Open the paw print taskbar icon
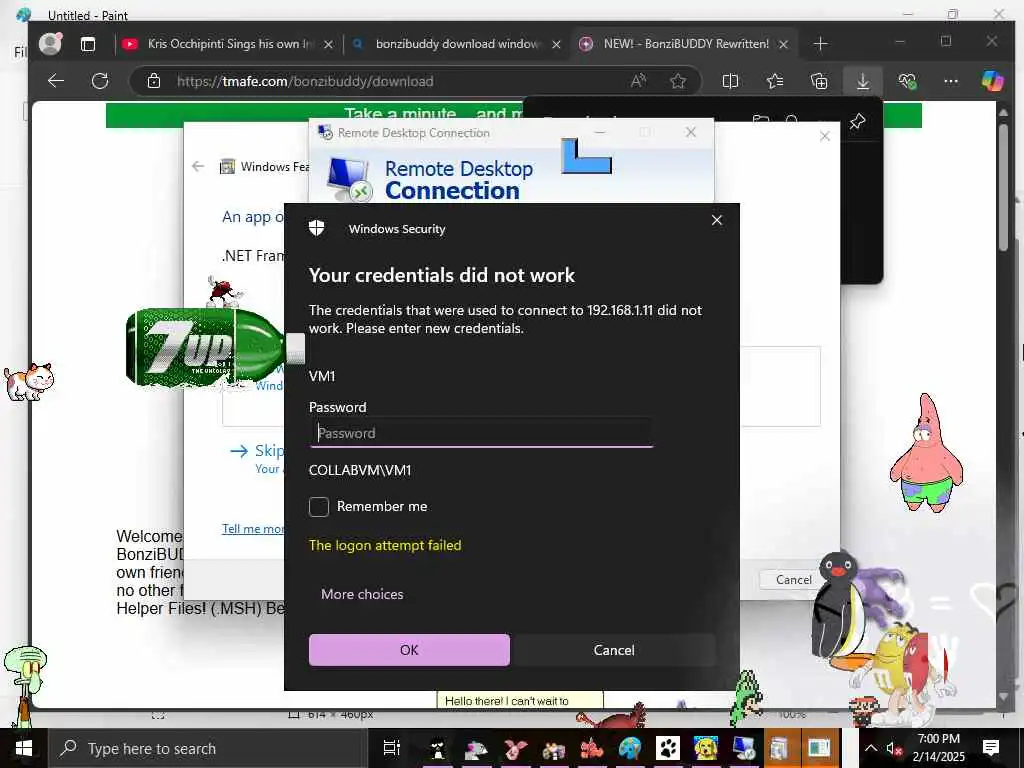The image size is (1024, 768). click(x=668, y=748)
